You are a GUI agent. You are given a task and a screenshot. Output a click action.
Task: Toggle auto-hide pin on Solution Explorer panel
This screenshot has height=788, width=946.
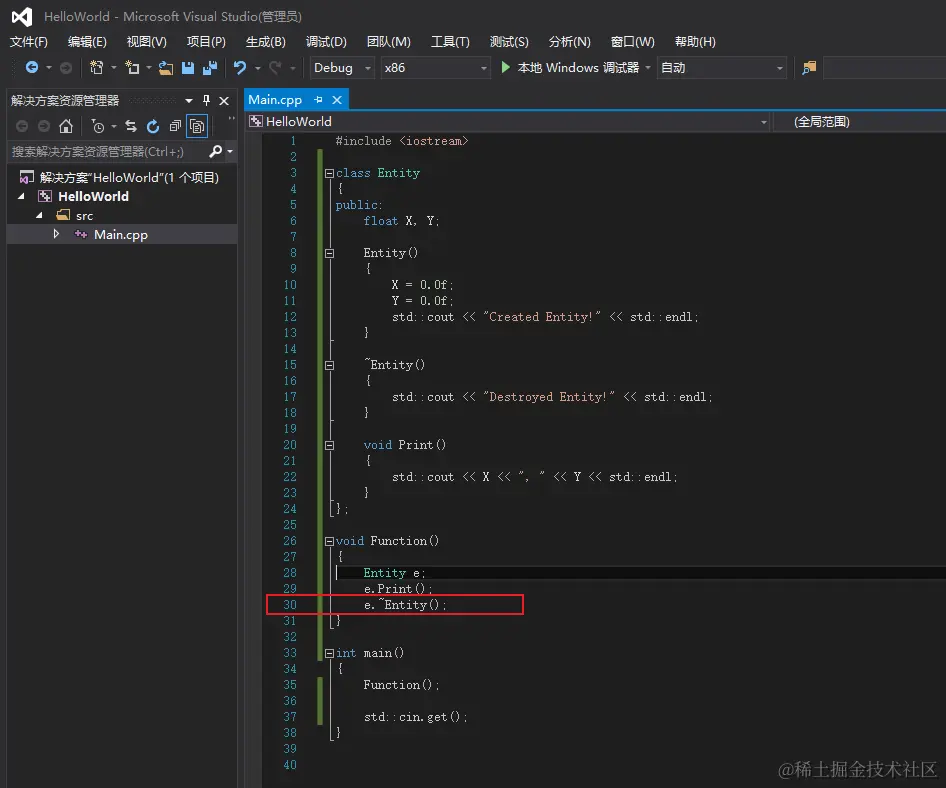click(206, 100)
